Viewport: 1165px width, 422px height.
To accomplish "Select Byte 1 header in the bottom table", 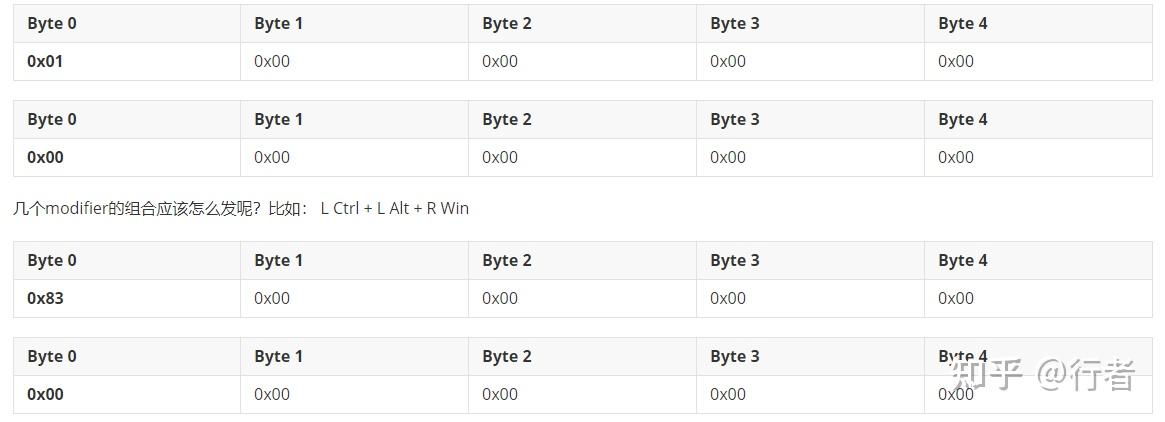I will [278, 356].
